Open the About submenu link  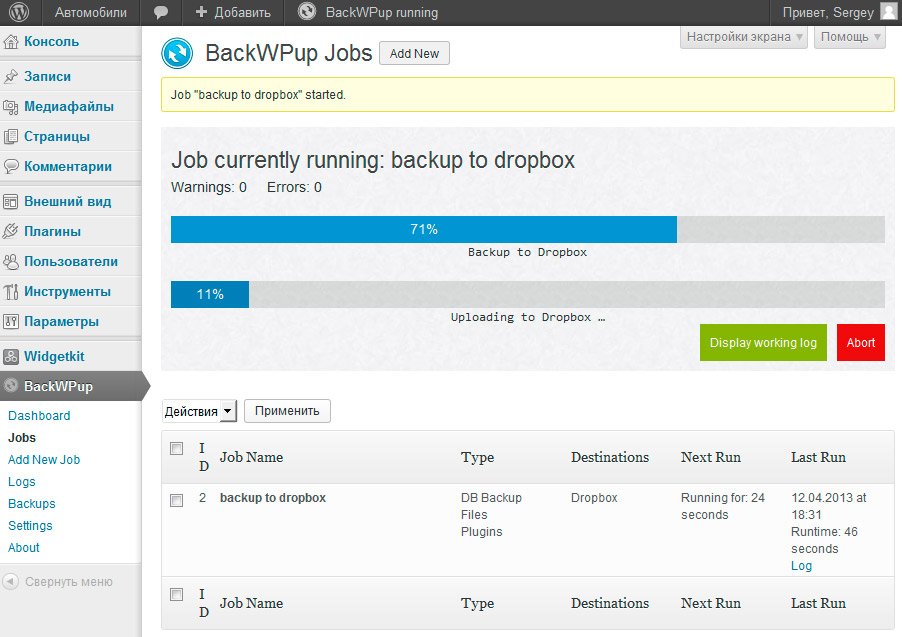(x=24, y=548)
